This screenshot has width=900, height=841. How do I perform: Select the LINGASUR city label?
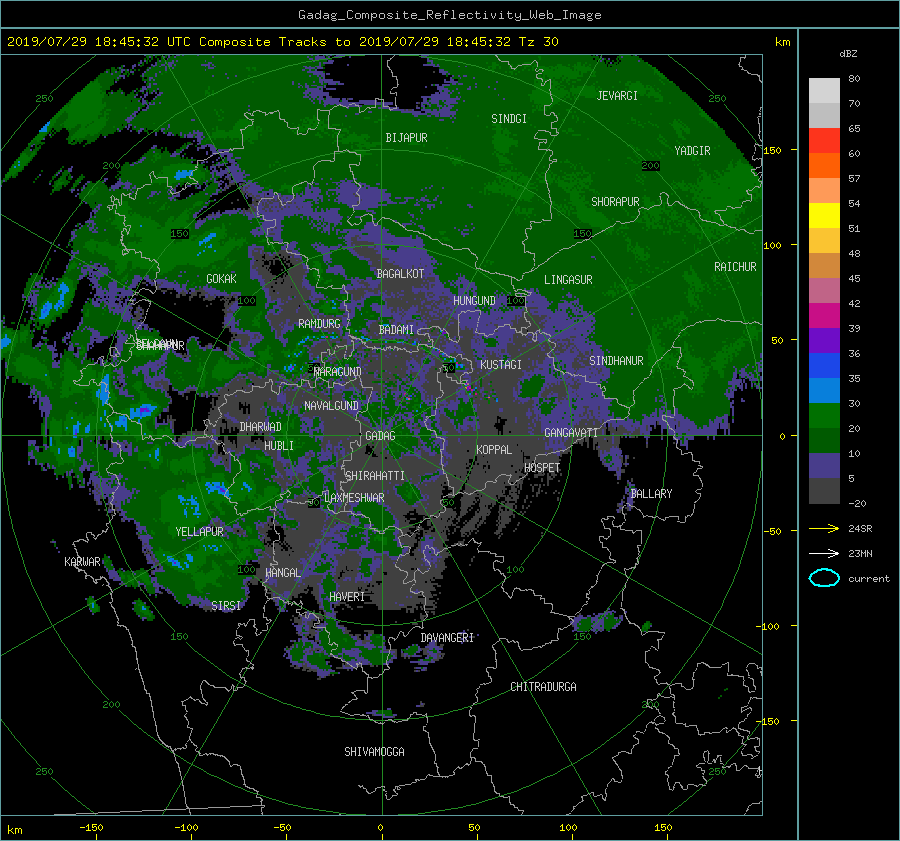point(568,280)
